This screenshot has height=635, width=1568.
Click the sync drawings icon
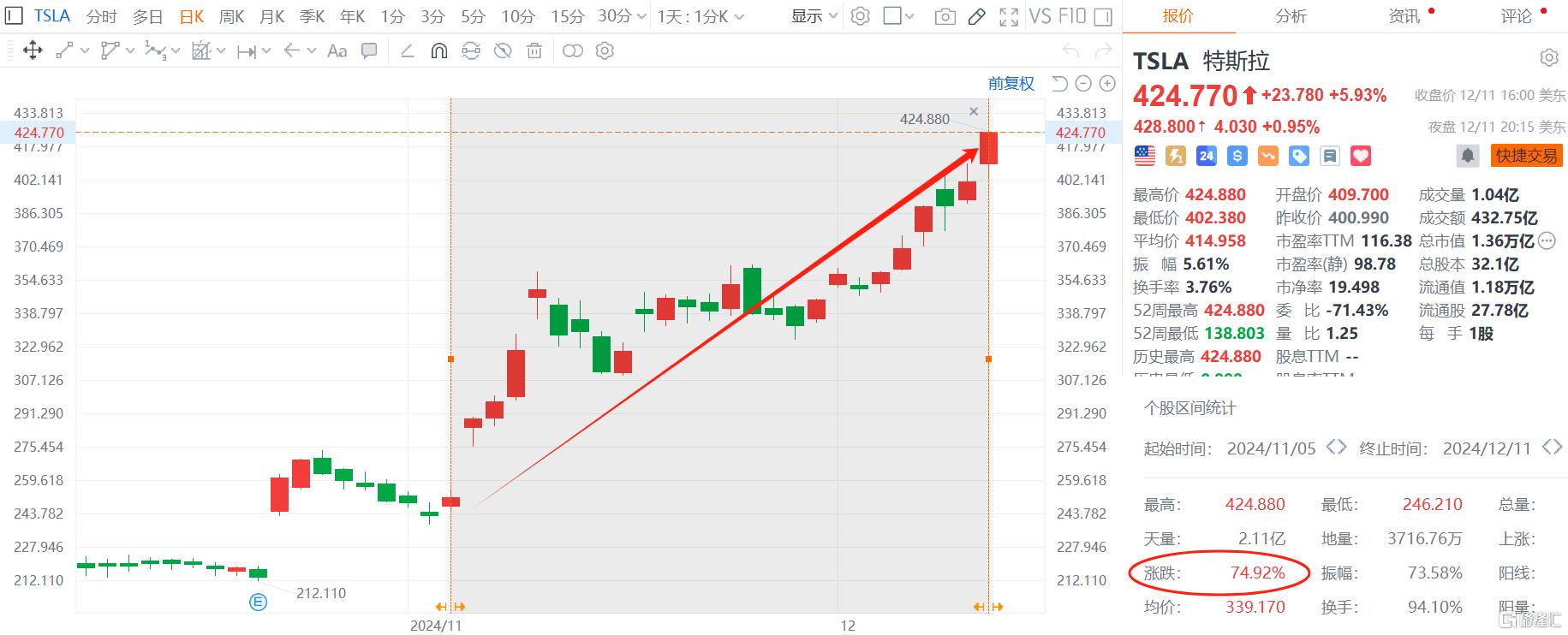coord(470,51)
